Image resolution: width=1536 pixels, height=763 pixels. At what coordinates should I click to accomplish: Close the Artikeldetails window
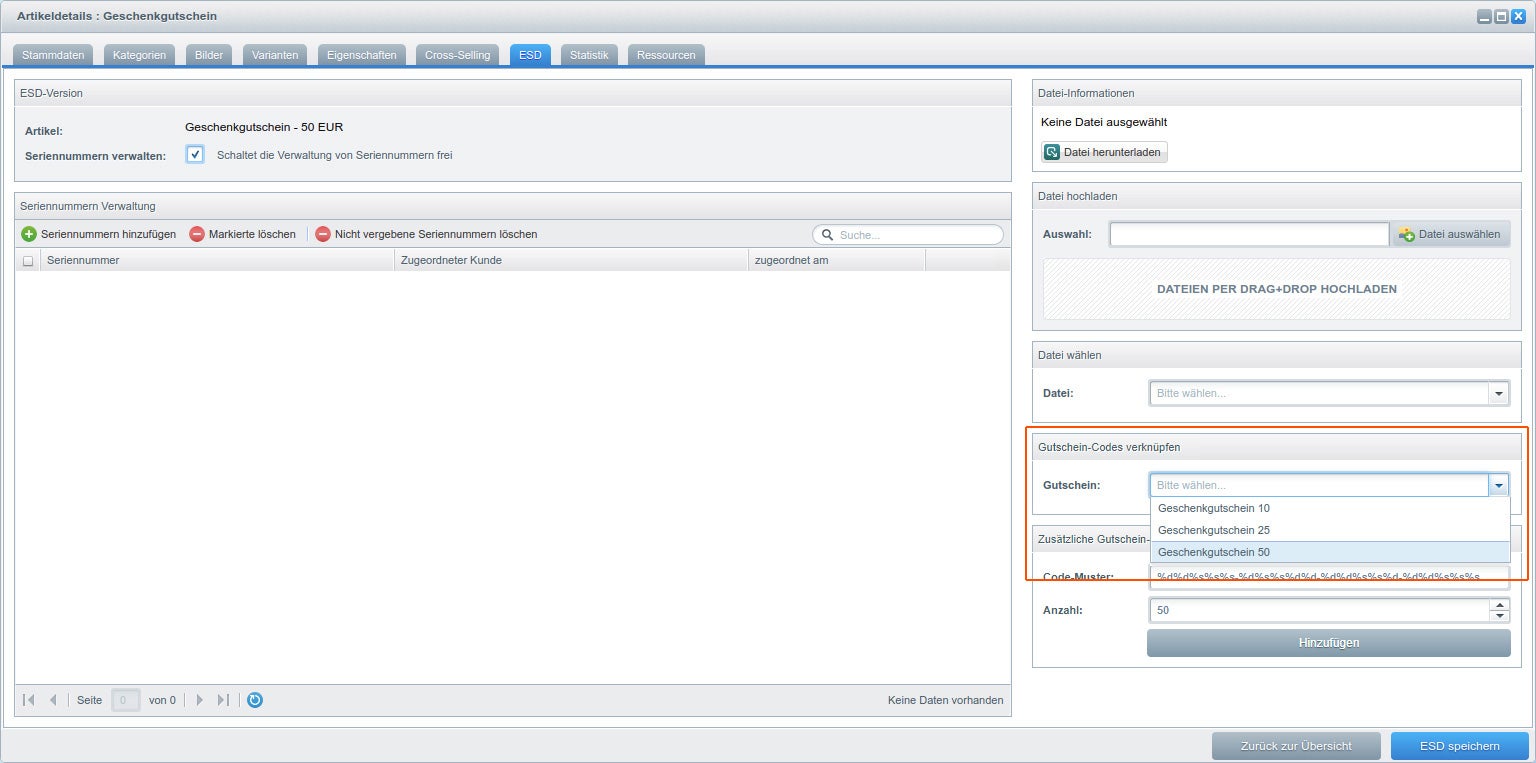[x=1518, y=17]
